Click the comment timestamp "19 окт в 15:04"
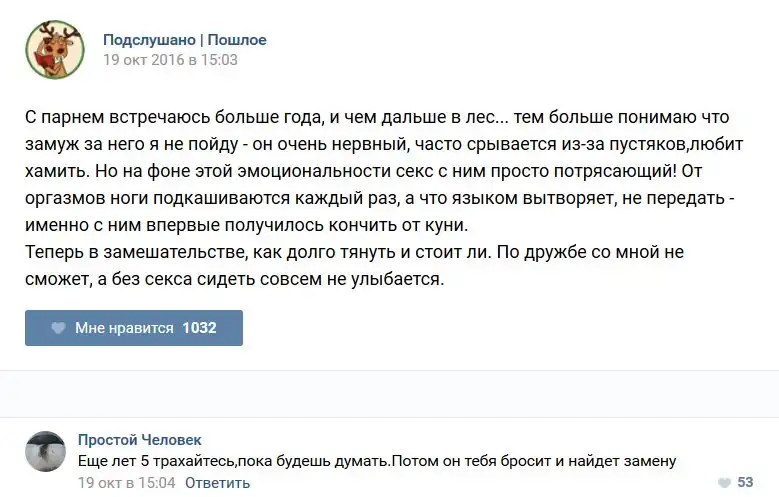 click(126, 483)
